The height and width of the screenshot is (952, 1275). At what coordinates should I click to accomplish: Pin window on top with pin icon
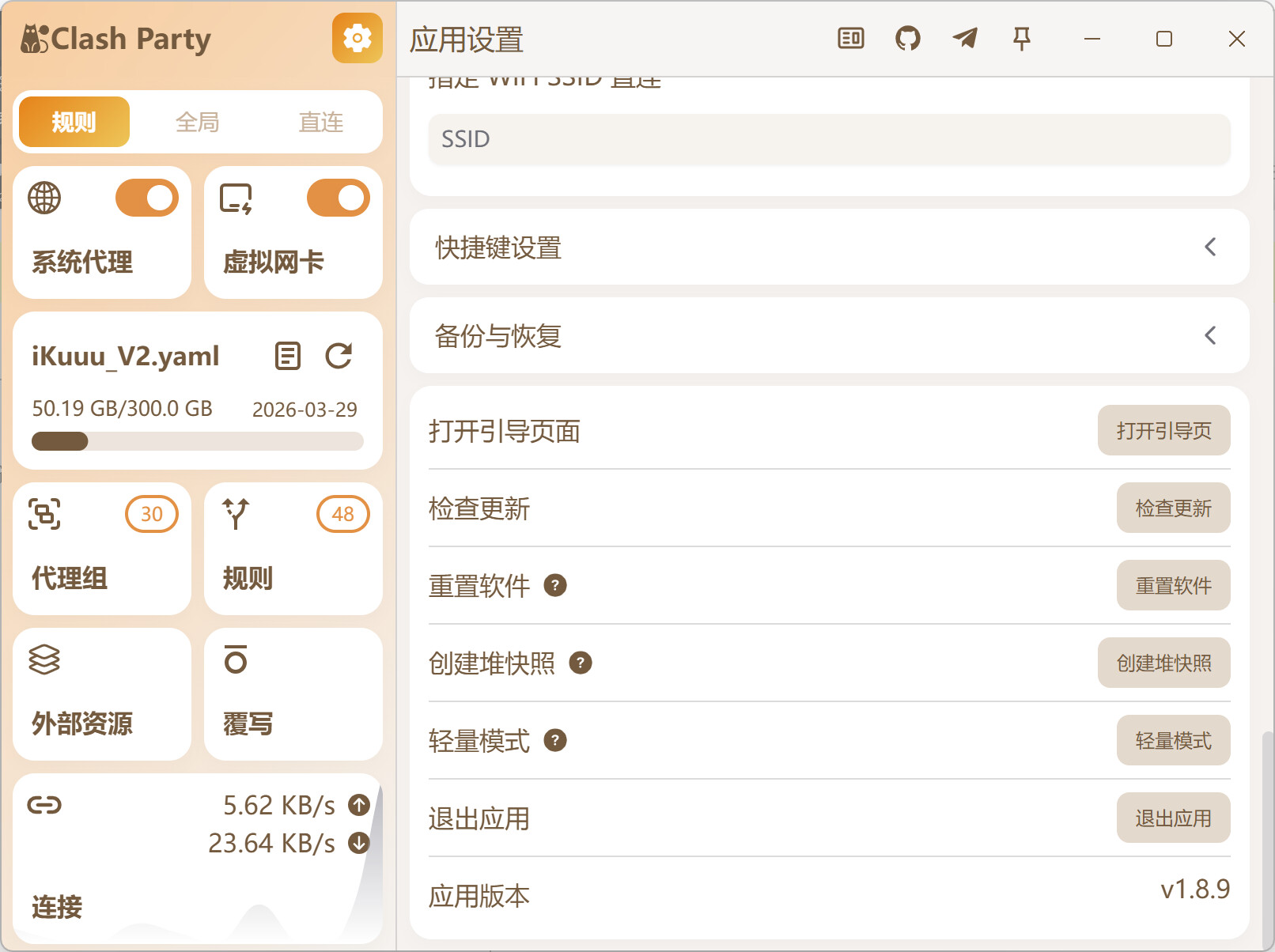click(x=1022, y=38)
